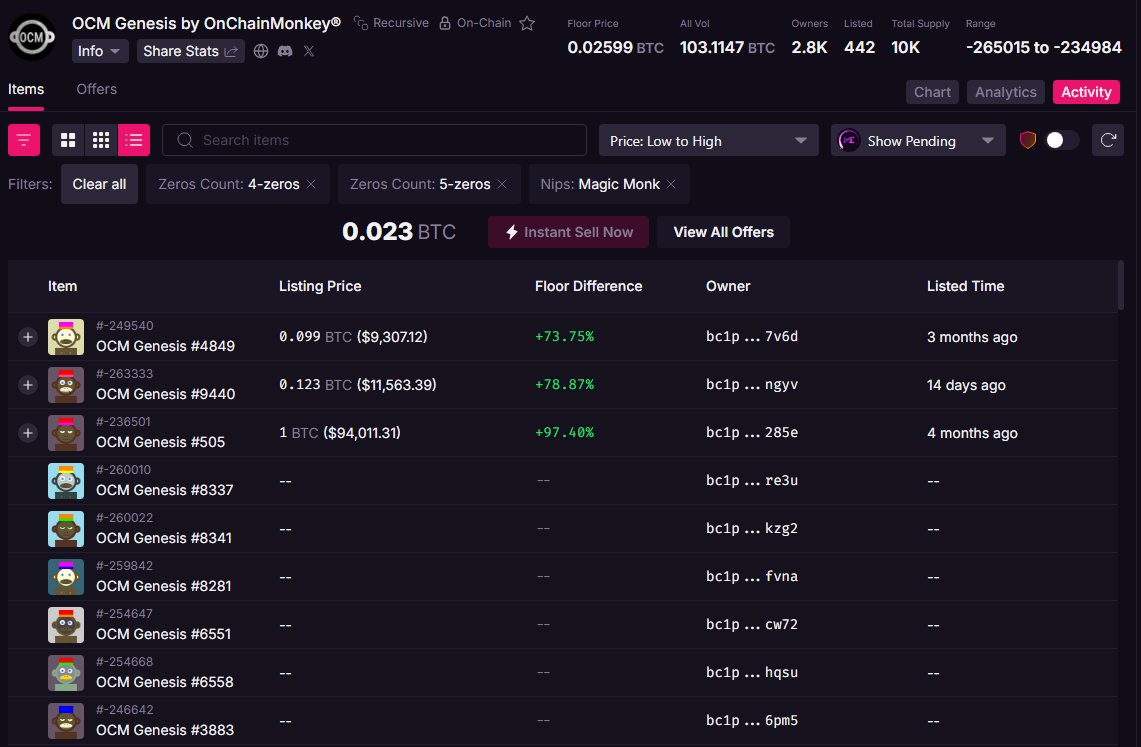Open thumbnail of OCM Genesis #4849
This screenshot has height=747, width=1141.
point(66,337)
